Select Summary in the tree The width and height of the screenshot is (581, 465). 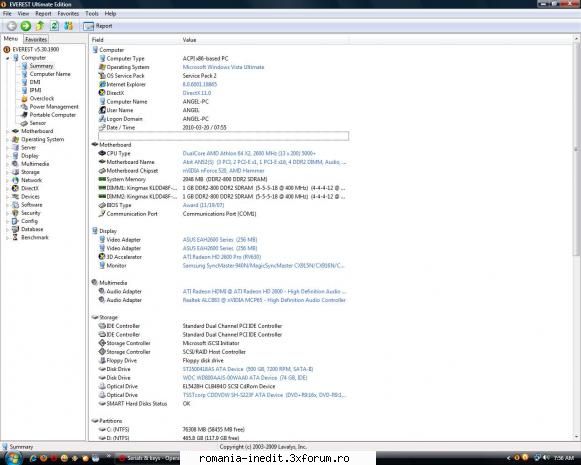[x=42, y=66]
